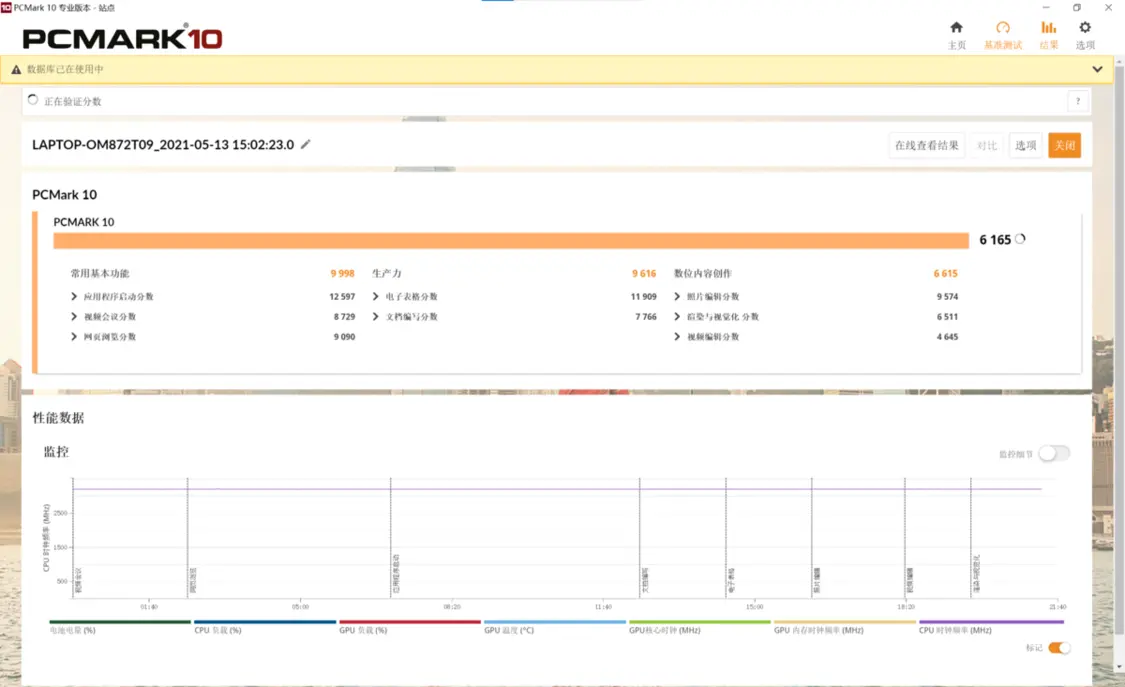Viewport: 1125px width, 687px height.
Task: Expand the yellow notification banner chevron
Action: [1097, 70]
